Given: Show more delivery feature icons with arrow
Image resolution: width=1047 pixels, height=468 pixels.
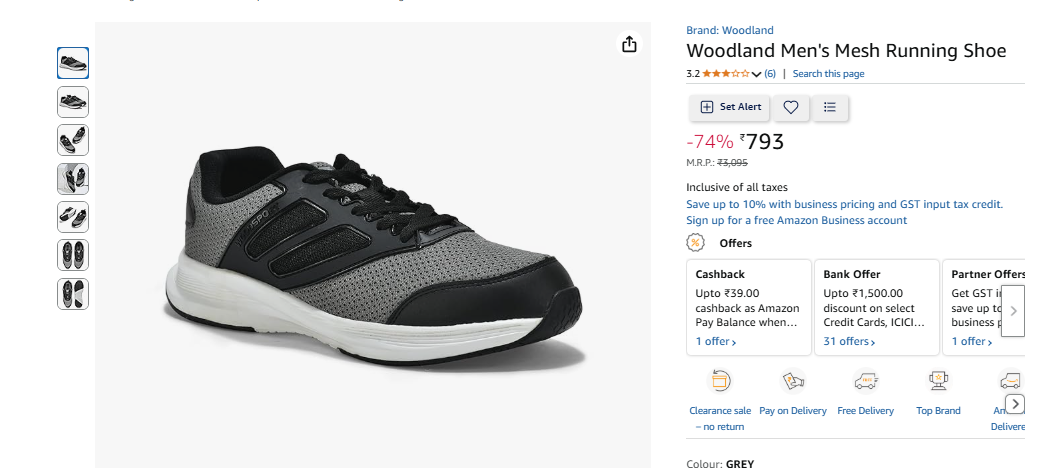Looking at the screenshot, I should tap(1015, 404).
